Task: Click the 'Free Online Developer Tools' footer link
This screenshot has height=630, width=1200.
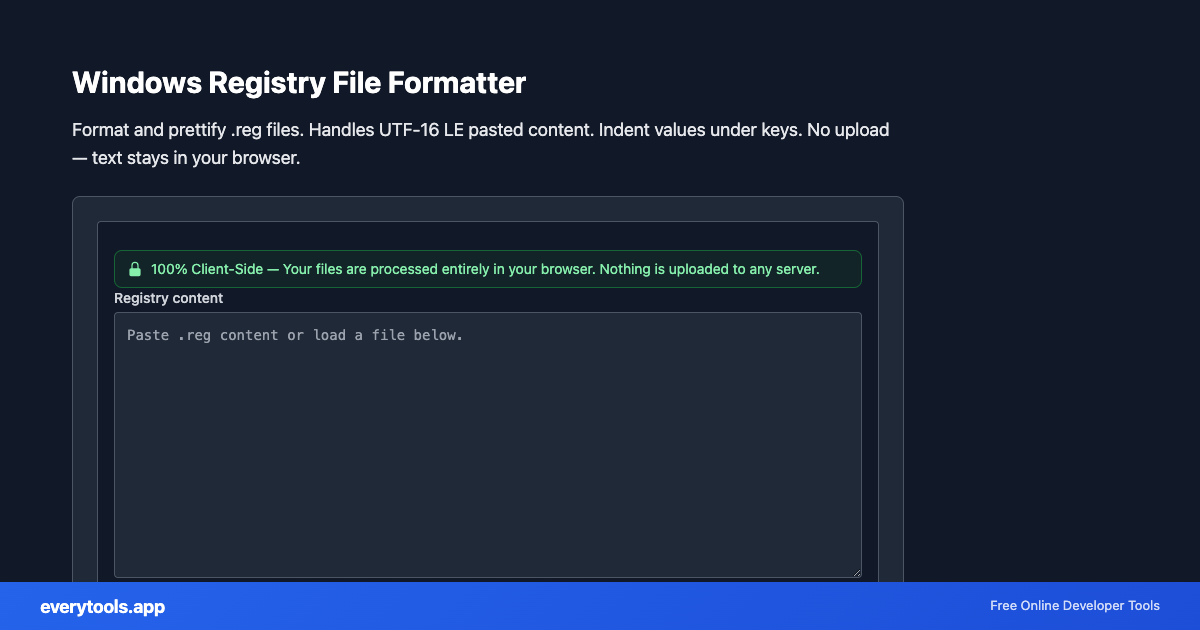Action: (x=1074, y=606)
